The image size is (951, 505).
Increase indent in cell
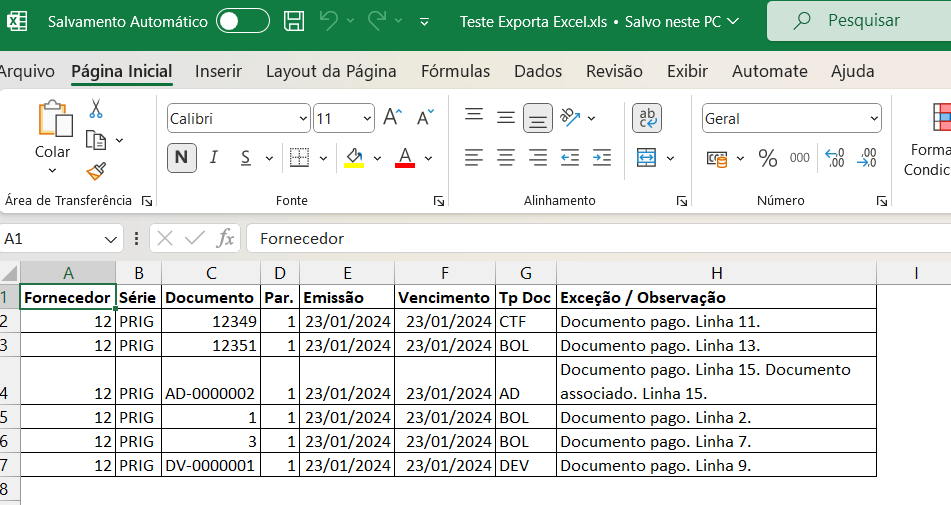coord(602,158)
